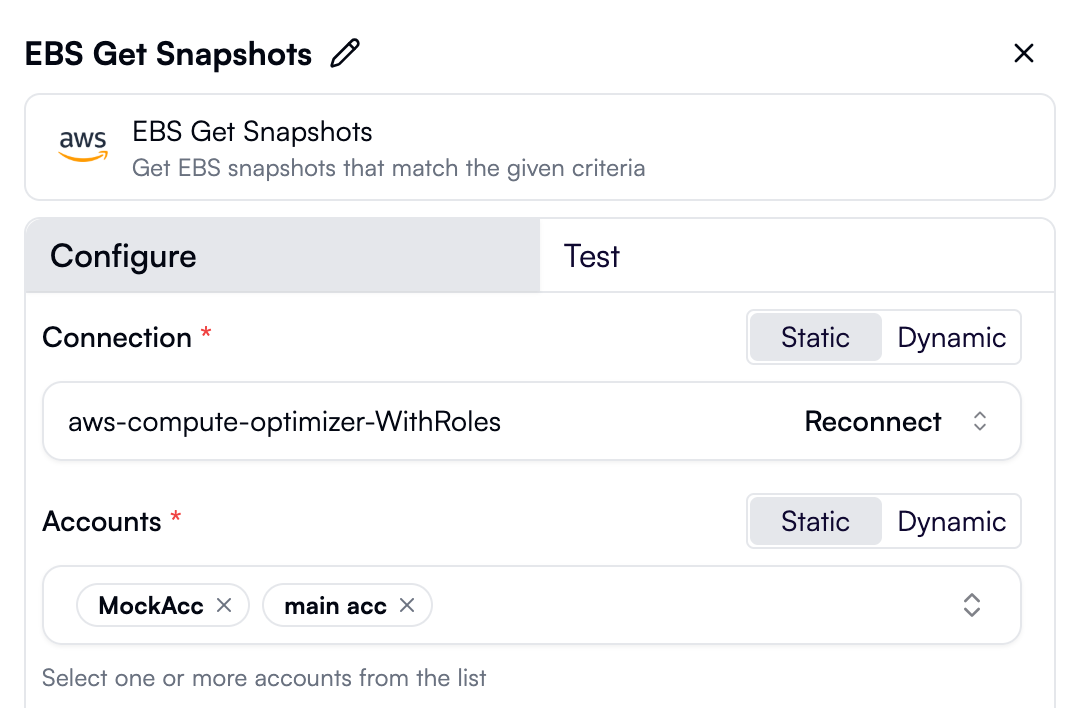Screen dimensions: 1070x708
Task: Click the chevron icon beside Reconnect
Action: [979, 421]
